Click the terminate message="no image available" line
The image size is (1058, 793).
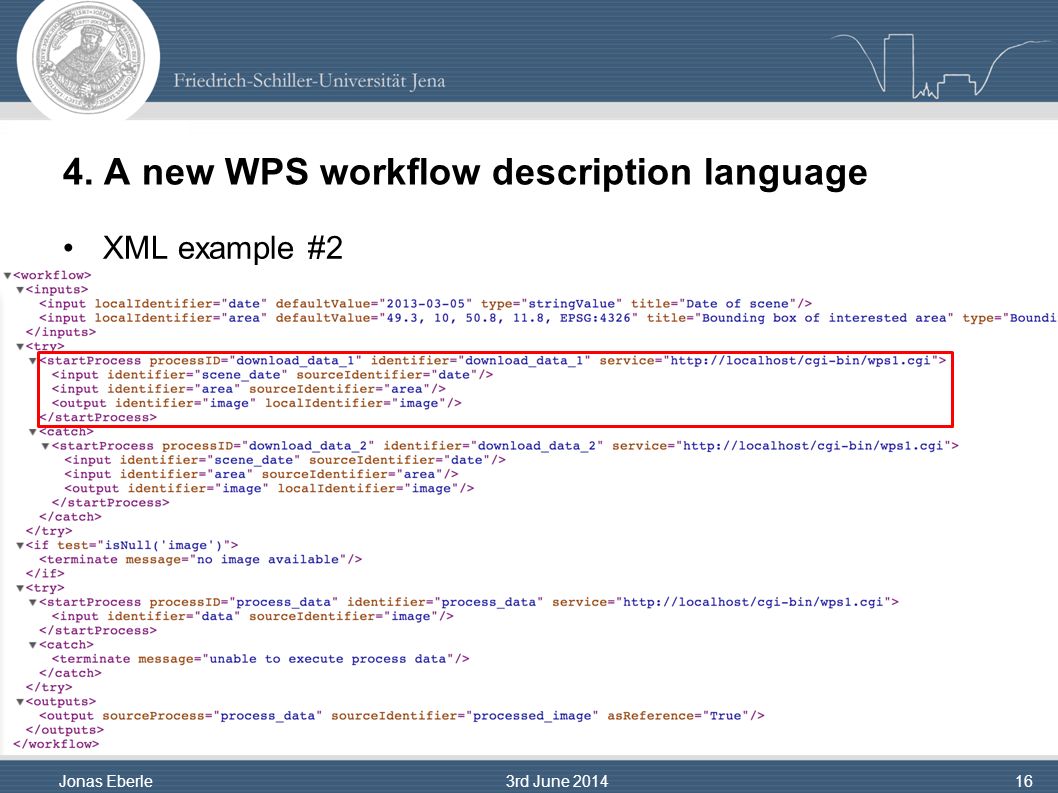point(200,559)
